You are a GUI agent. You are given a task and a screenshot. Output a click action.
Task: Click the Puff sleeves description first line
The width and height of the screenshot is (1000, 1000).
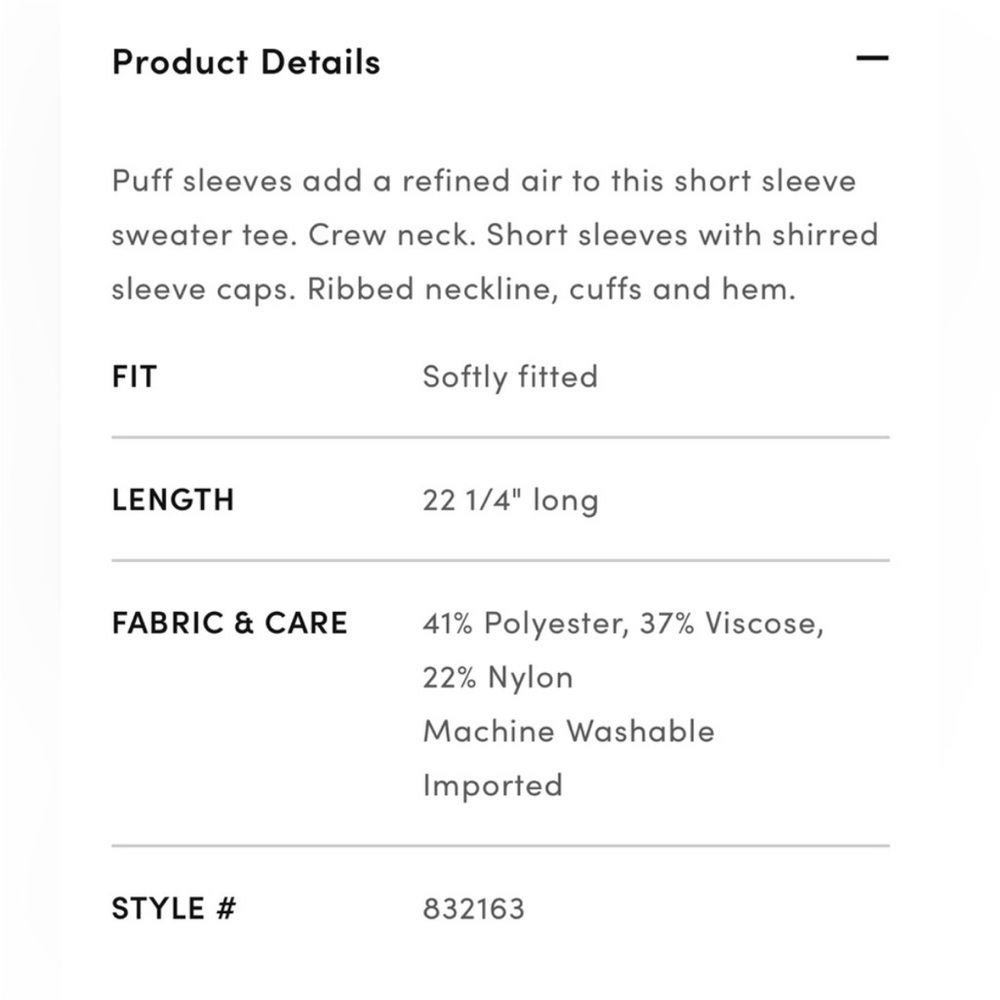tap(483, 180)
